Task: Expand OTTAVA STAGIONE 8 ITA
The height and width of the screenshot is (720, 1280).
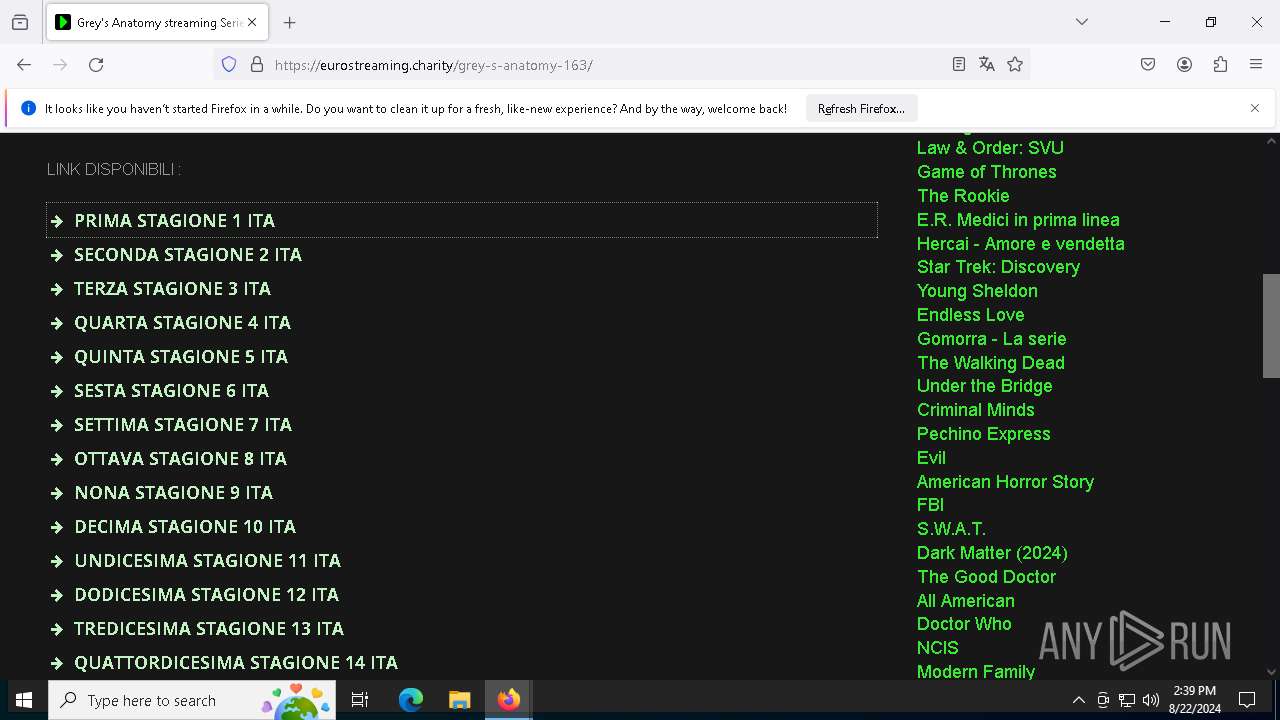Action: pos(462,458)
